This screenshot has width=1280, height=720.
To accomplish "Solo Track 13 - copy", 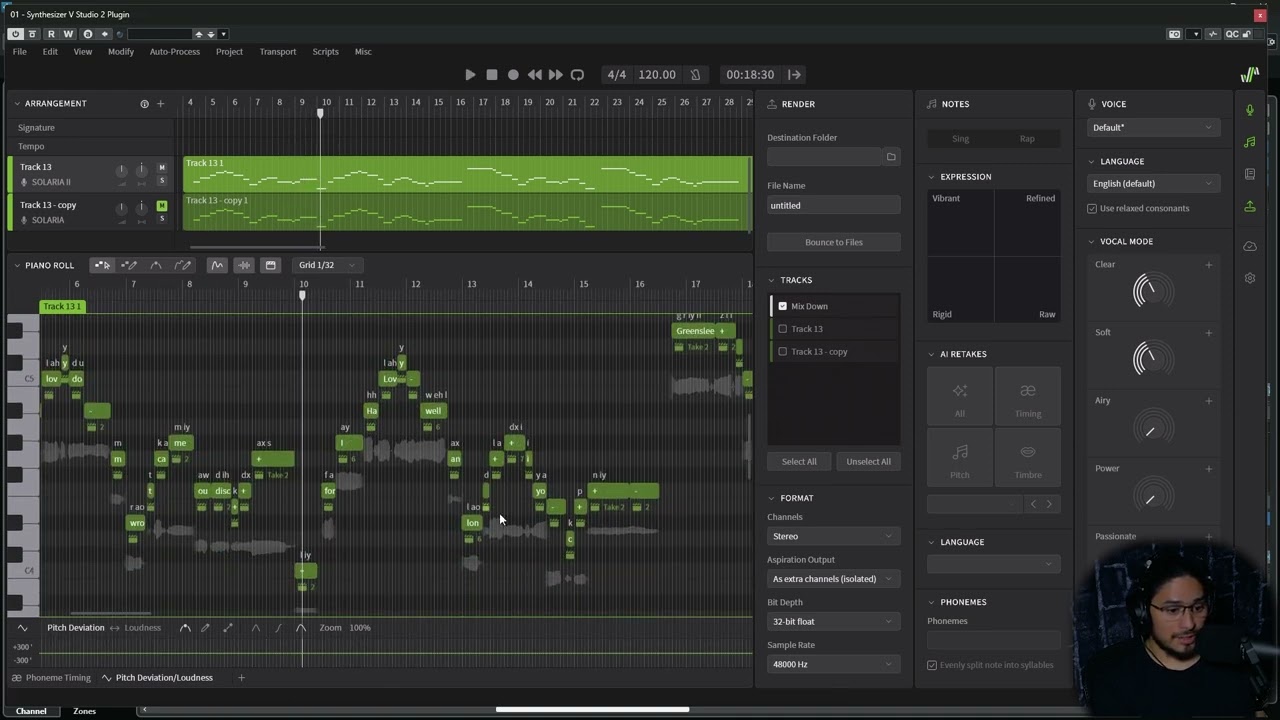I will pyautogui.click(x=162, y=219).
